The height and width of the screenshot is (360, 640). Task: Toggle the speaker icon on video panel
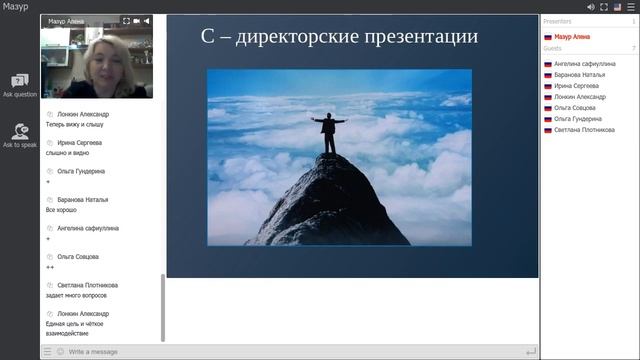[x=147, y=21]
